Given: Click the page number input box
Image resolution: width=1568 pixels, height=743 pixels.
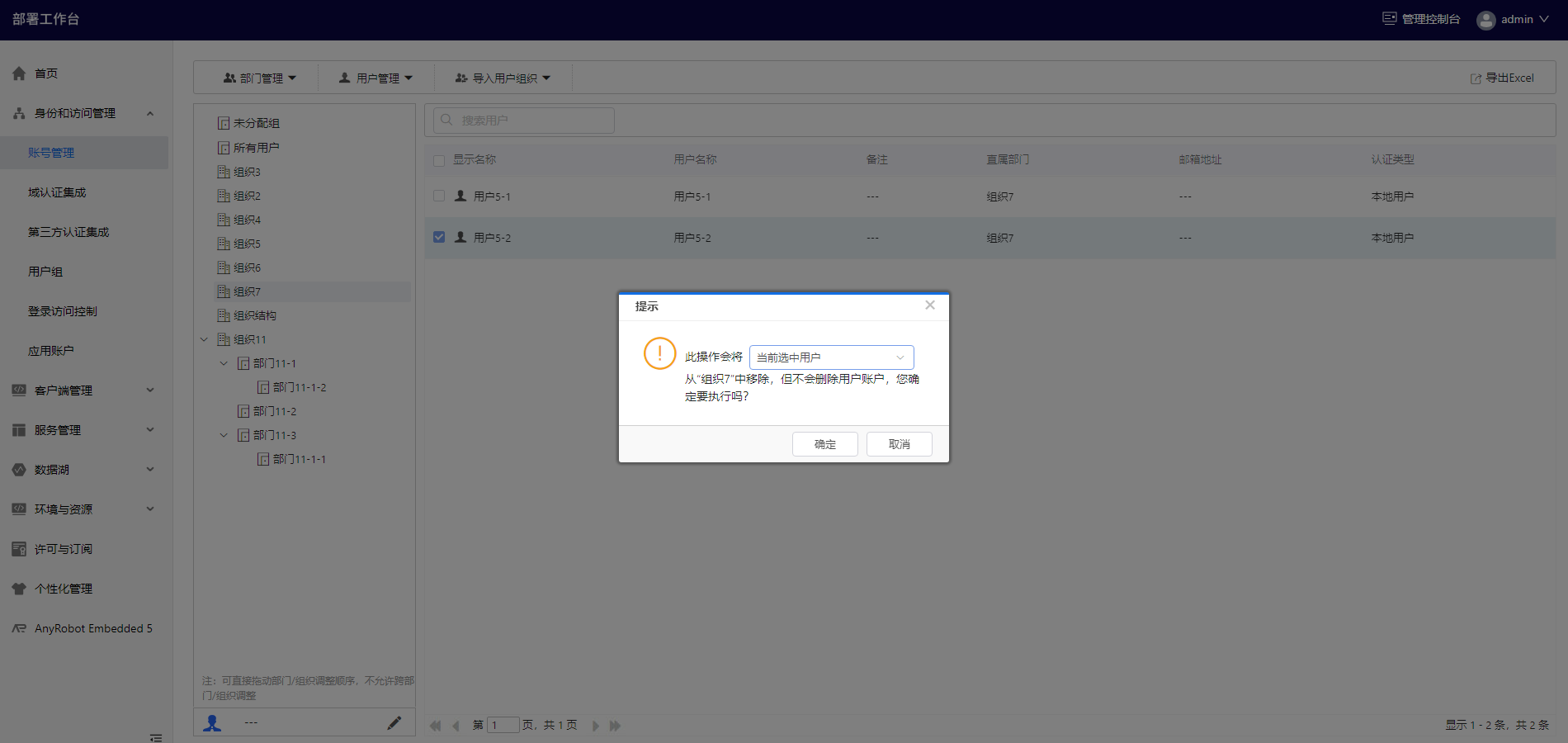Looking at the screenshot, I should pos(503,725).
